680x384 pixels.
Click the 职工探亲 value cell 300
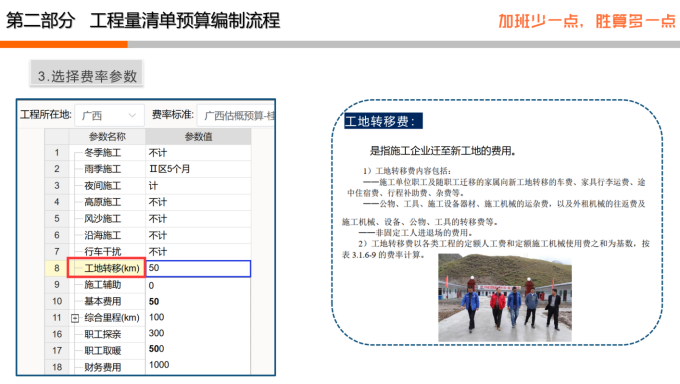pyautogui.click(x=198, y=334)
